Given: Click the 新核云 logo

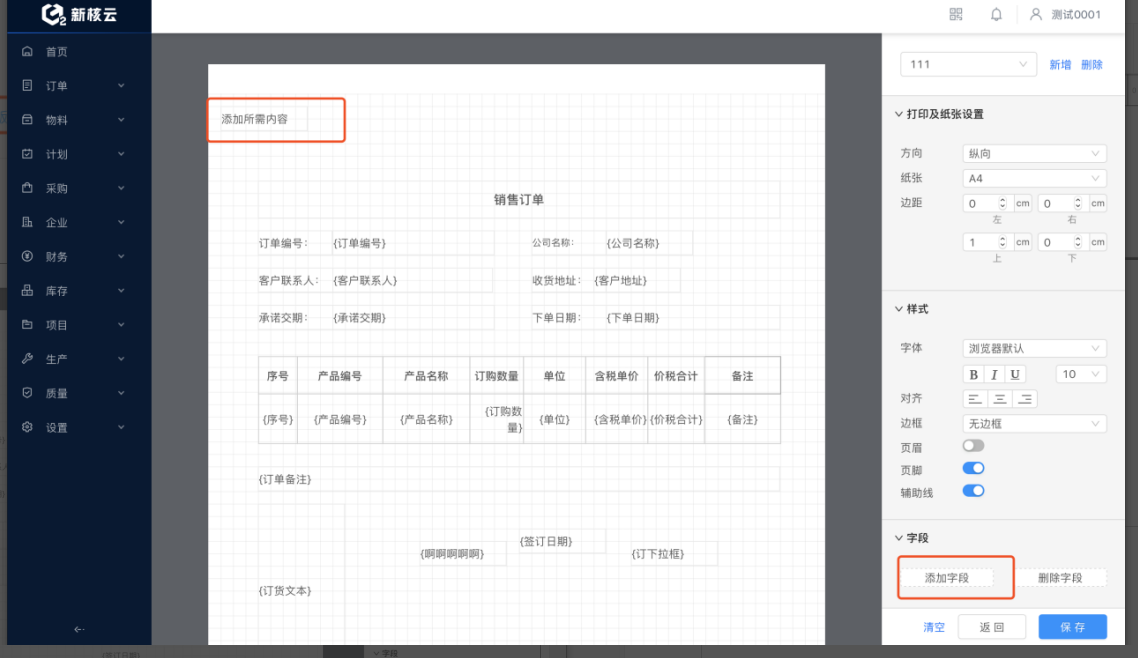Looking at the screenshot, I should (x=79, y=14).
